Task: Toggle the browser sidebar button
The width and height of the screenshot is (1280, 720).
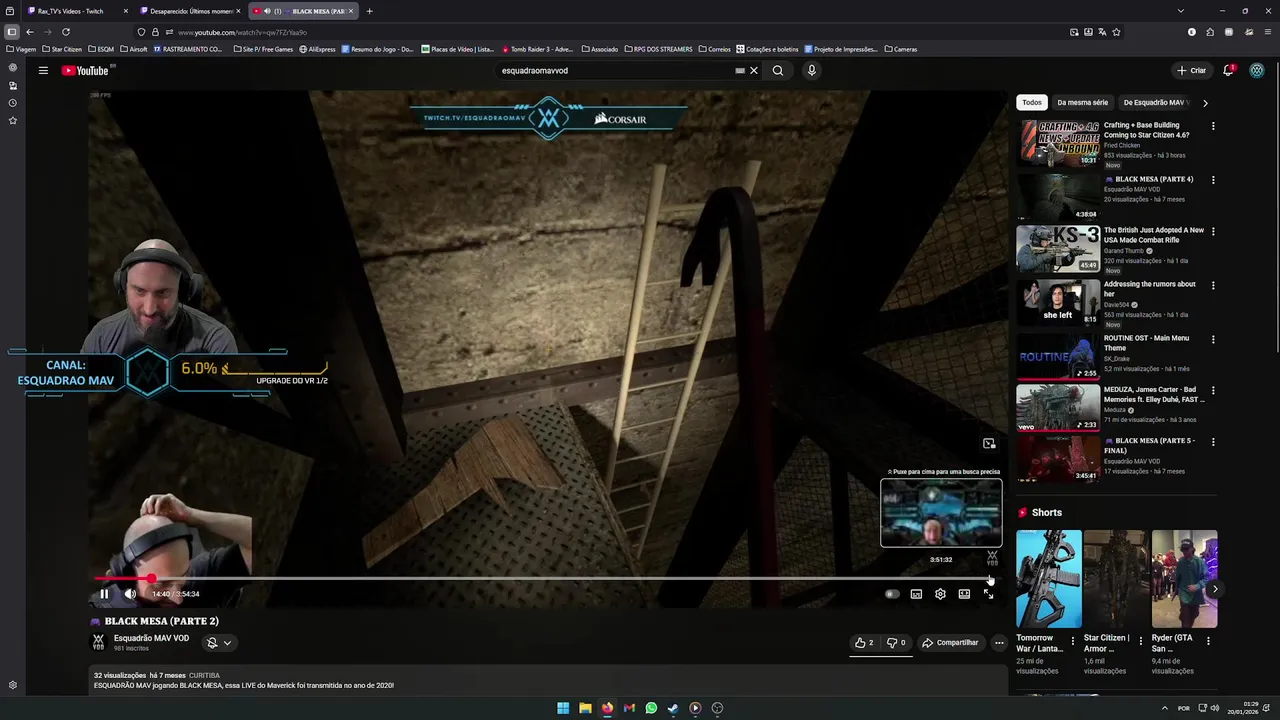Action: (x=11, y=32)
